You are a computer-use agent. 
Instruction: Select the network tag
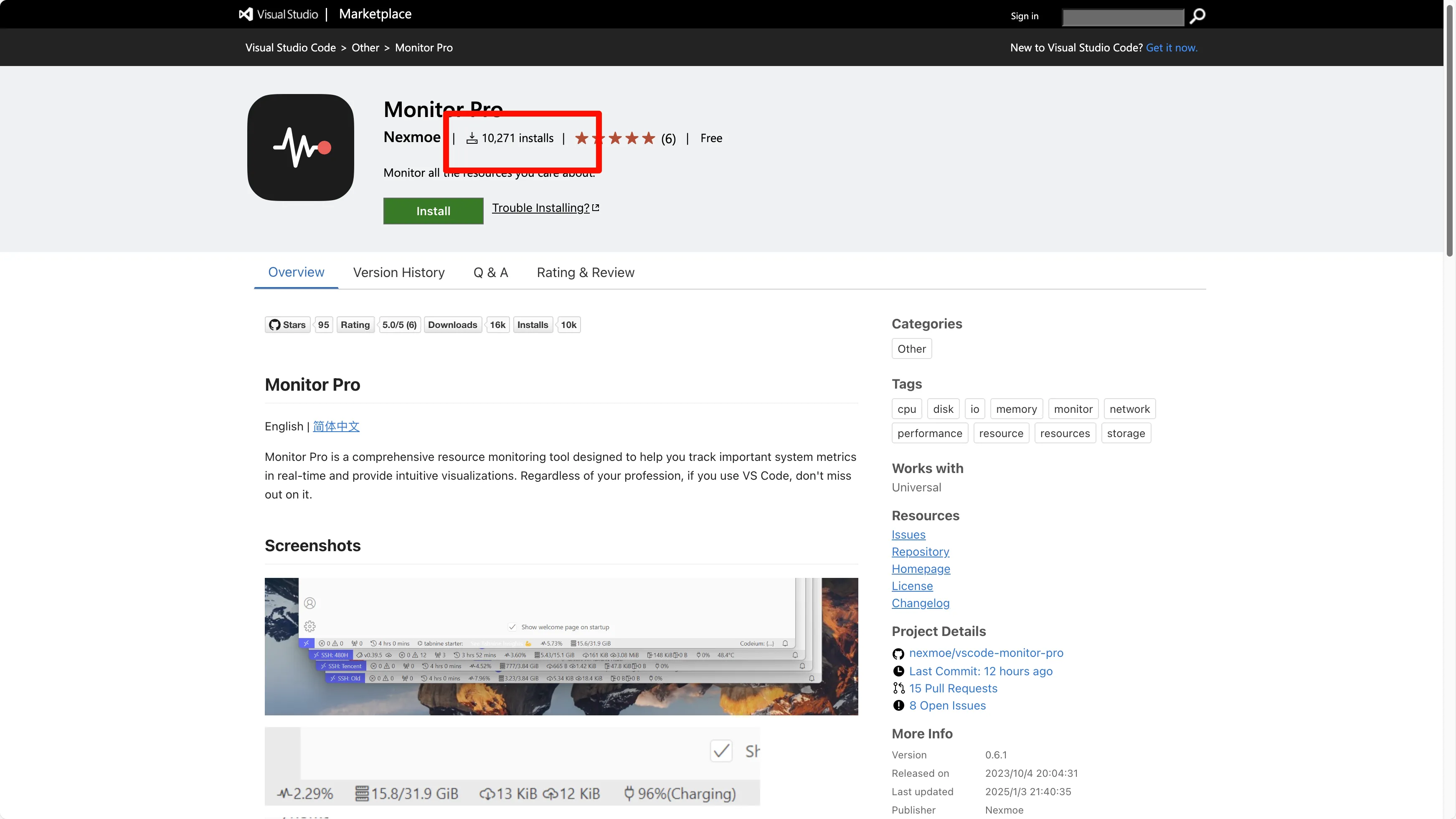[x=1129, y=409]
